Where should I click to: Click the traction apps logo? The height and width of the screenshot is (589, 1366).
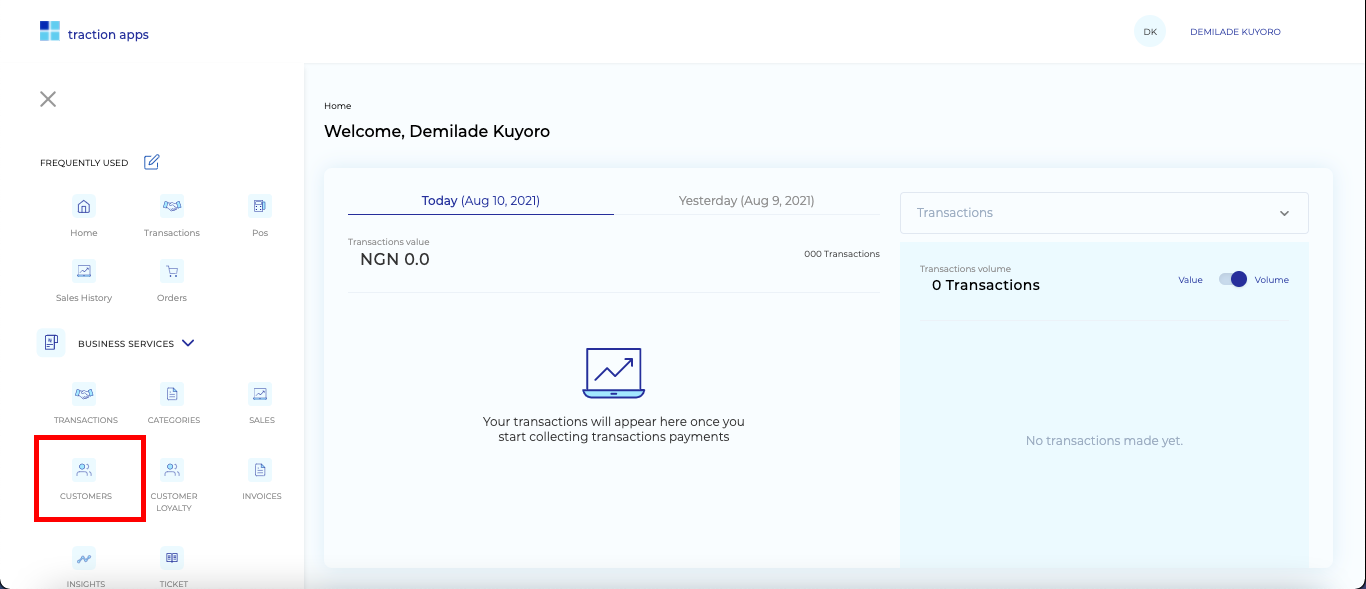(x=93, y=32)
